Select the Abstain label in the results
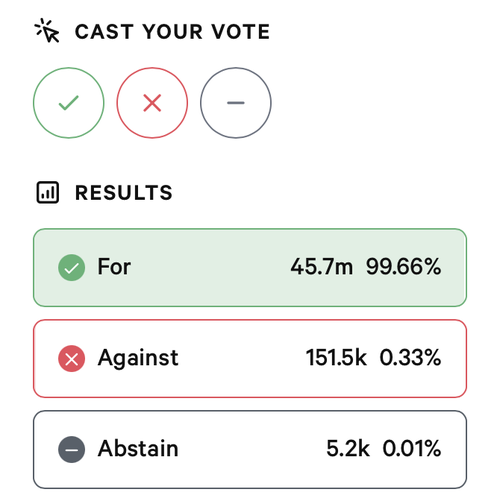500x501 pixels. [138, 448]
